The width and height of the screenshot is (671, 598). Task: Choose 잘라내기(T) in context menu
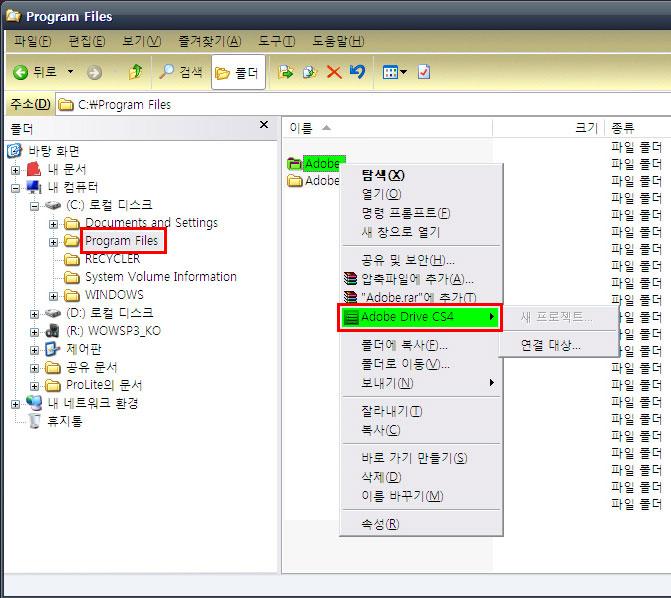421,411
